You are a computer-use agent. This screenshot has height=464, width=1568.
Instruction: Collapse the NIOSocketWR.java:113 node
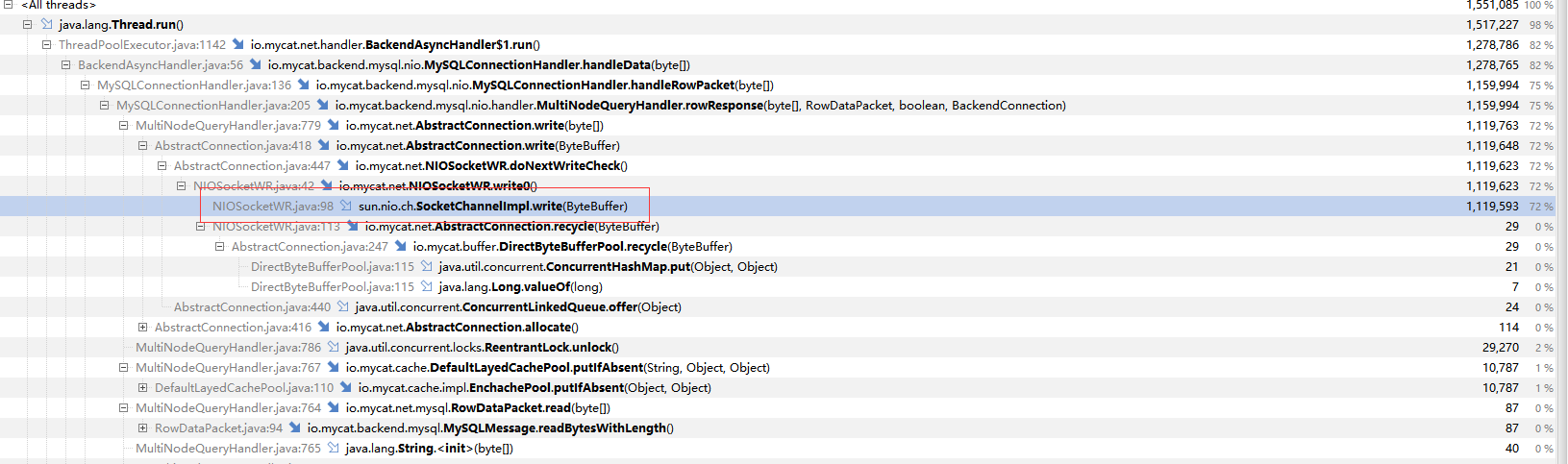coord(200,227)
